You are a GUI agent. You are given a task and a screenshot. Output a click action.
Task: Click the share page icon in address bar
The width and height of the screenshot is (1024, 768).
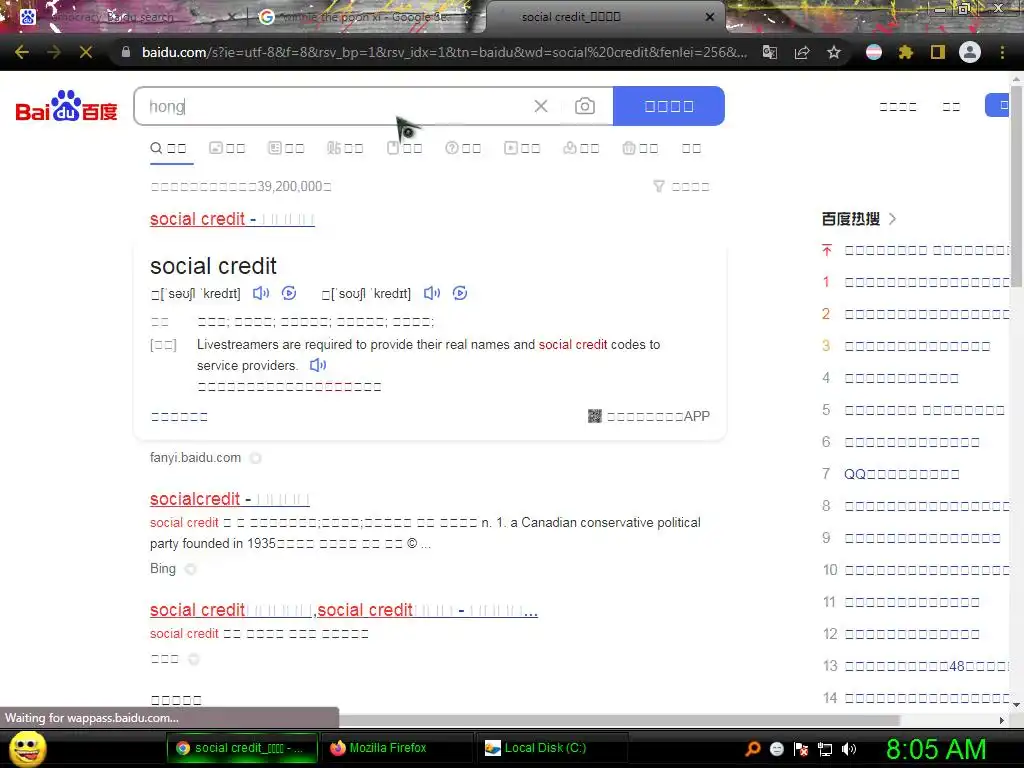pyautogui.click(x=802, y=52)
